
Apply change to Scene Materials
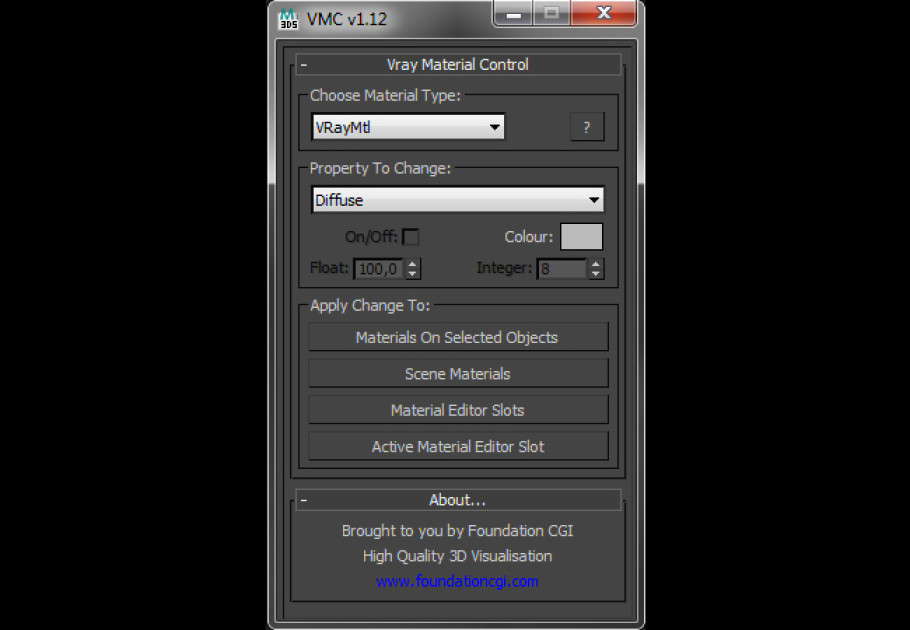pos(458,374)
